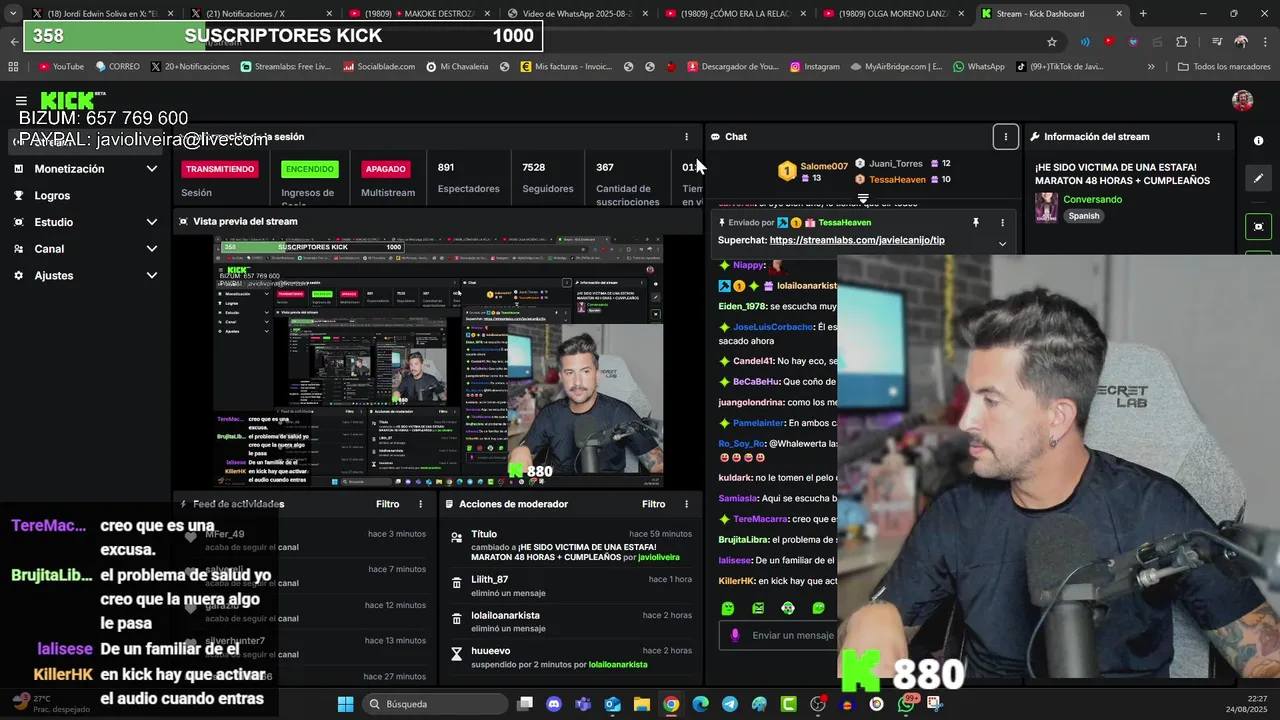Click the fourth green emote below chat
1280x720 pixels.
818,608
